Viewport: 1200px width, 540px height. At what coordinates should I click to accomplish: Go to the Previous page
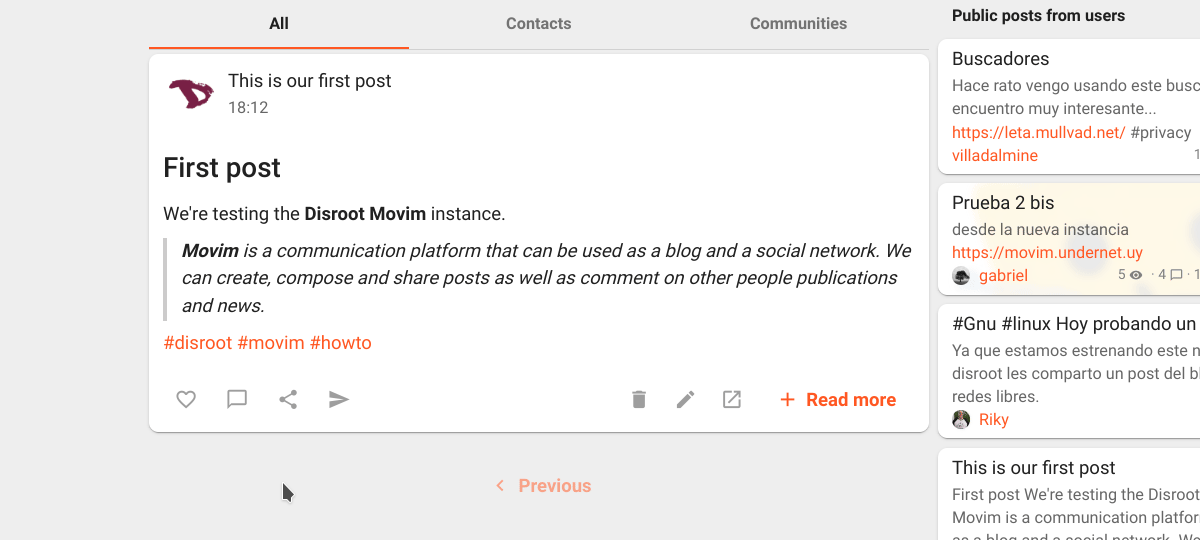click(543, 486)
